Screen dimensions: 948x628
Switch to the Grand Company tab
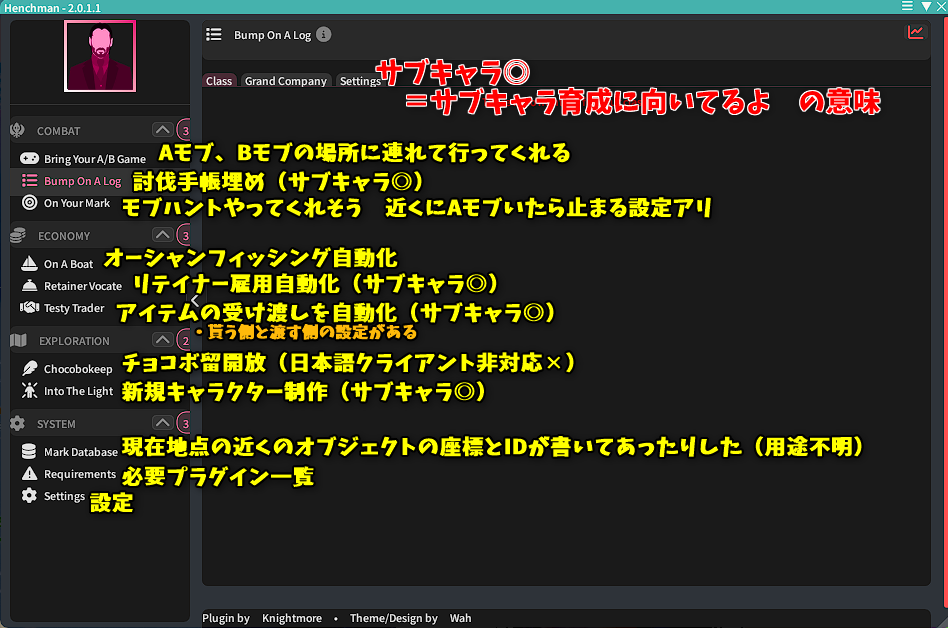pos(285,81)
